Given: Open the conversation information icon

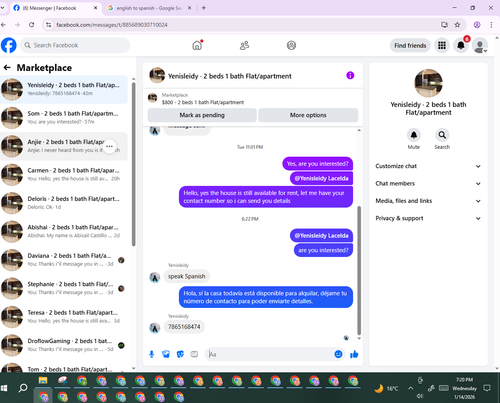Looking at the screenshot, I should pyautogui.click(x=350, y=75).
